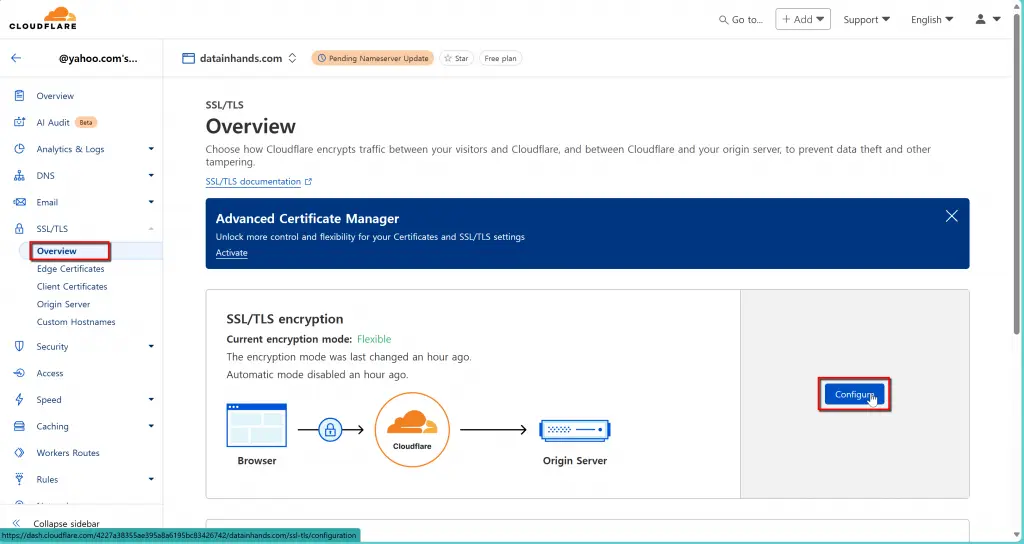1024x544 pixels.
Task: Click the Rules funnel icon
Action: (20, 479)
